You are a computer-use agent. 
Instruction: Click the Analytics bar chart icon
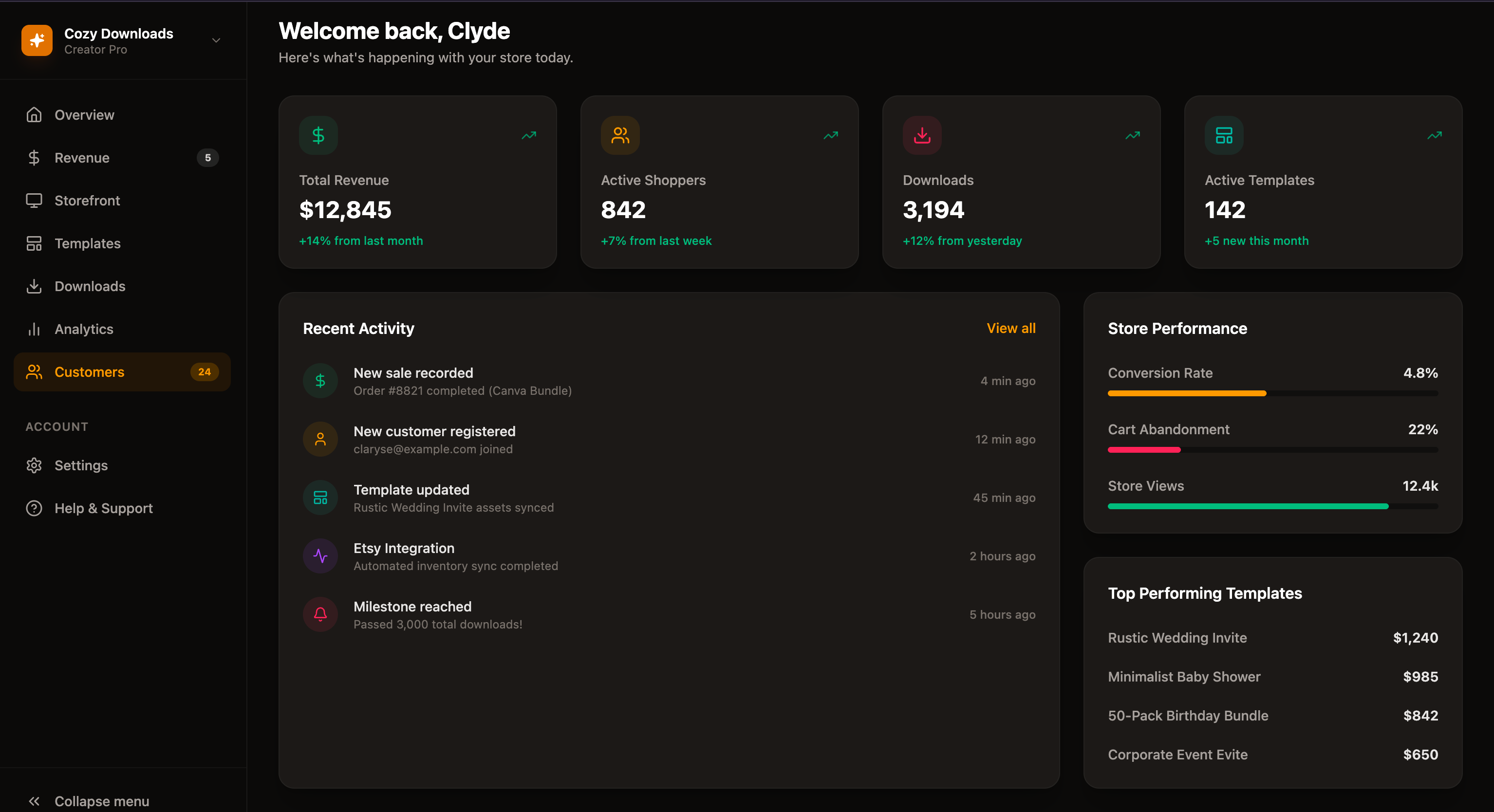34,329
